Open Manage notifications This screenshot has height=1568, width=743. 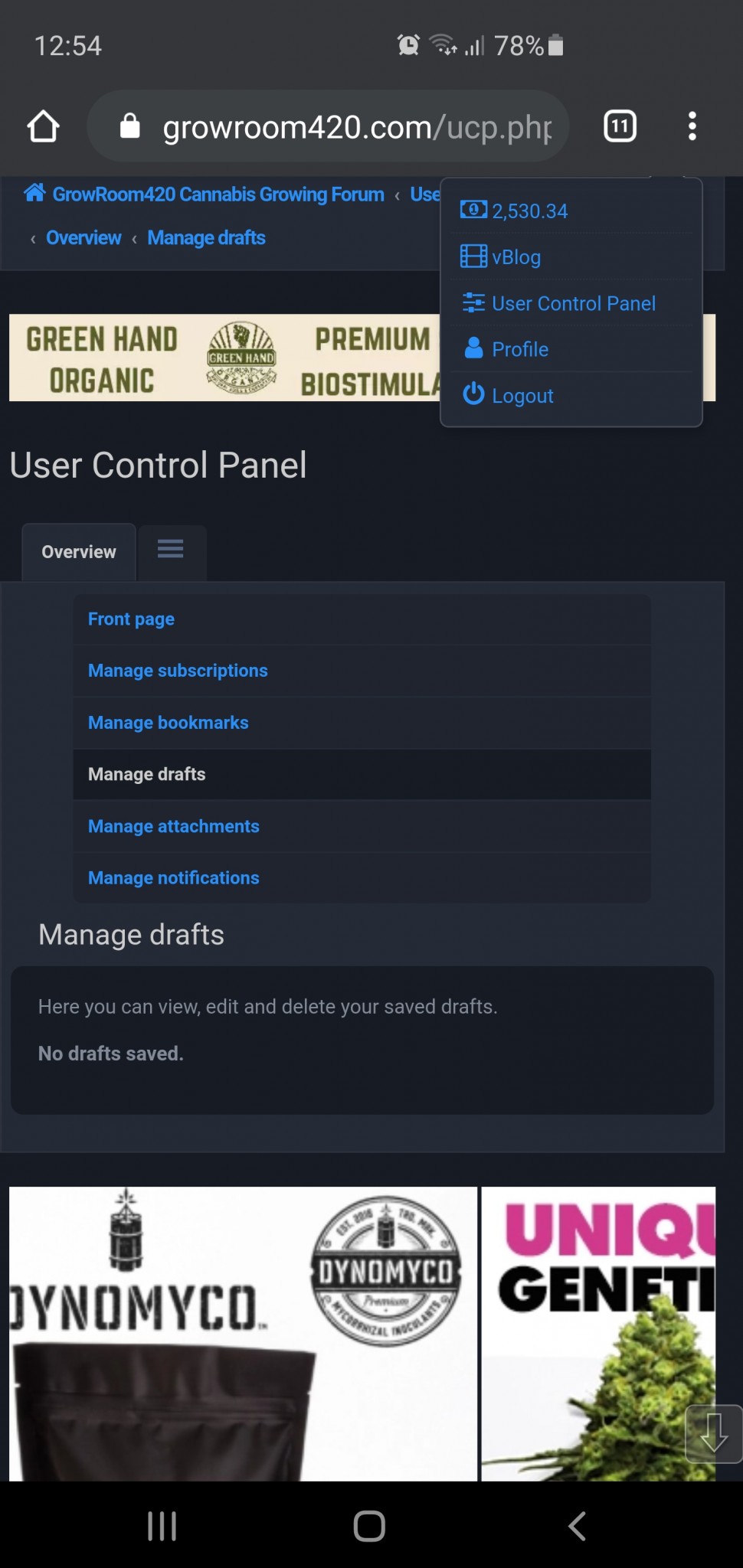point(173,878)
